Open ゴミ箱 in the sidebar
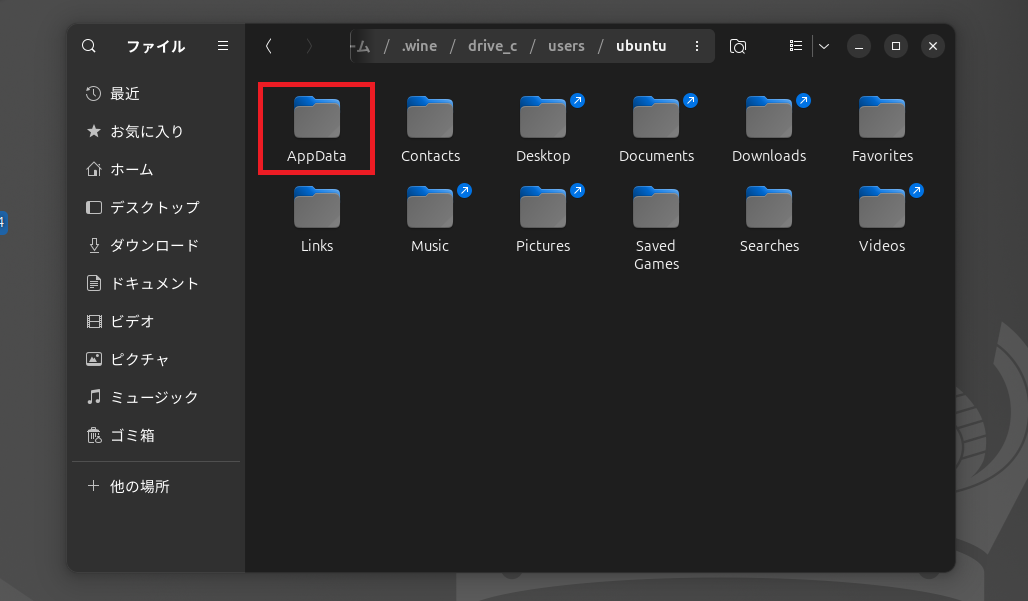The width and height of the screenshot is (1028, 601). [132, 436]
